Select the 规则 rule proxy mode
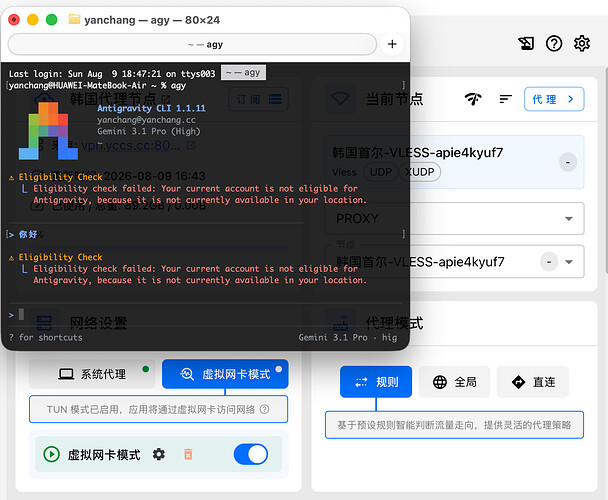Screen dimensions: 608x500 [x=376, y=382]
